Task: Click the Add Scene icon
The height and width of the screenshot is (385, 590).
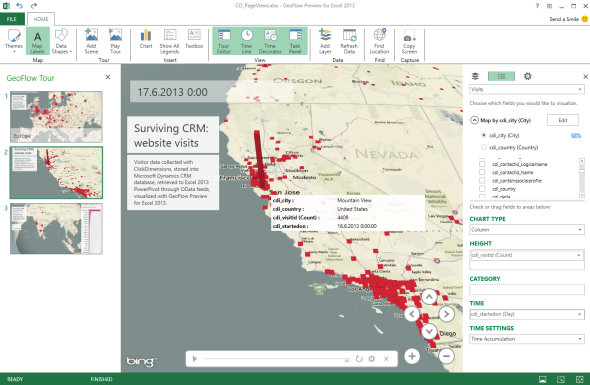Action: click(x=91, y=41)
